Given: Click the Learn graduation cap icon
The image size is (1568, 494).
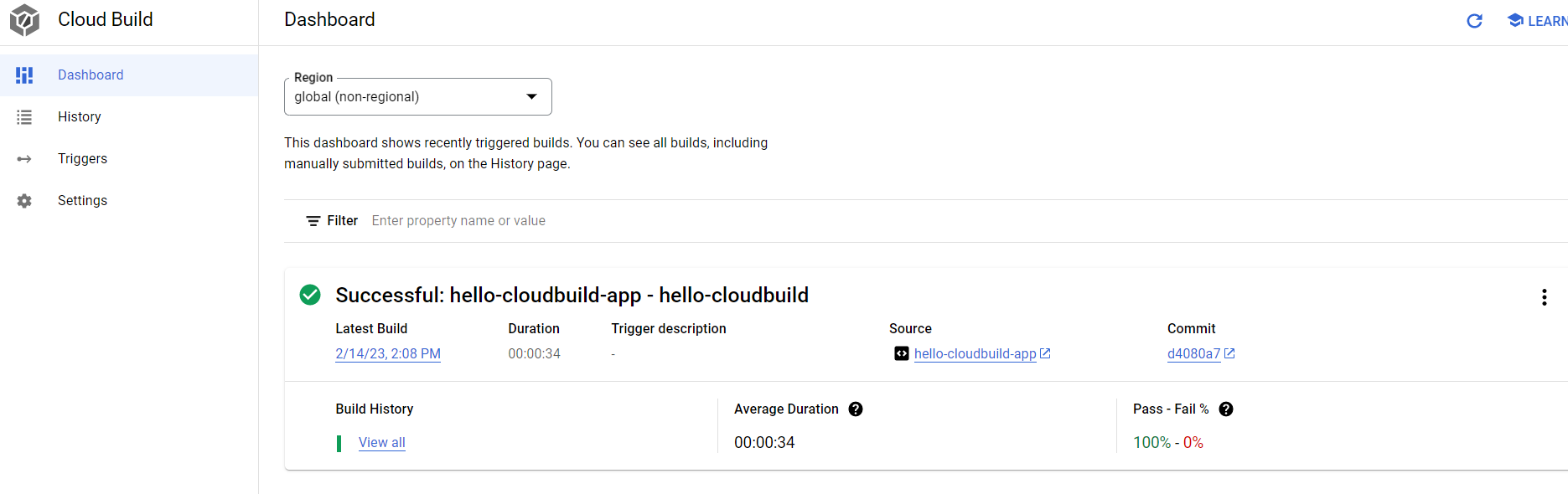Looking at the screenshot, I should pos(1515,20).
